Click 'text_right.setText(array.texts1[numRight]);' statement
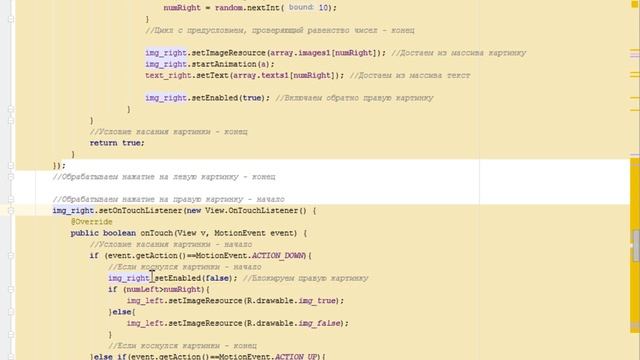 [x=244, y=76]
